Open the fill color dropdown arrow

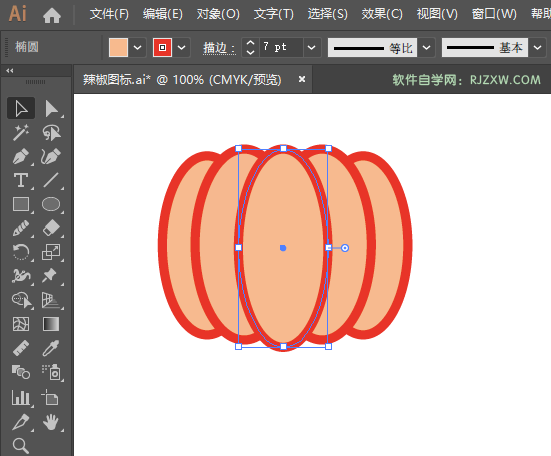tap(137, 47)
